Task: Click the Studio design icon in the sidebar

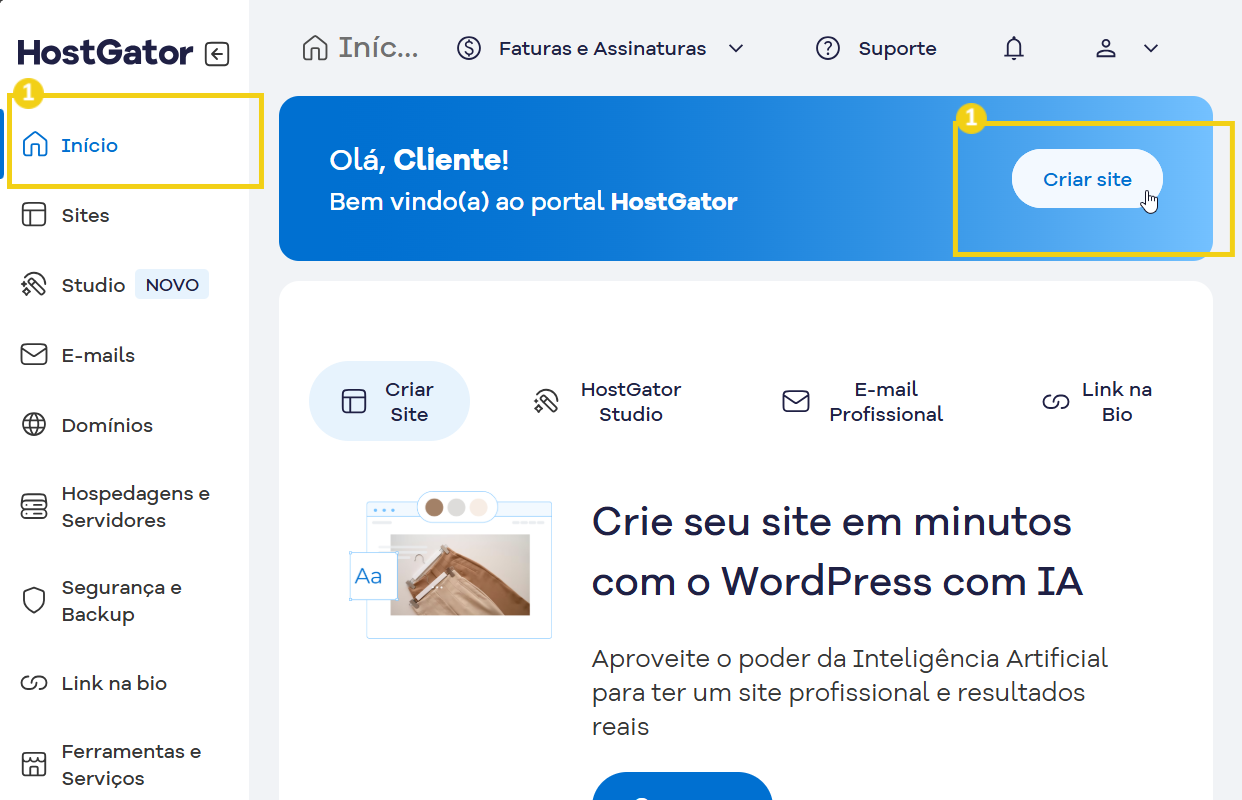Action: tap(34, 285)
